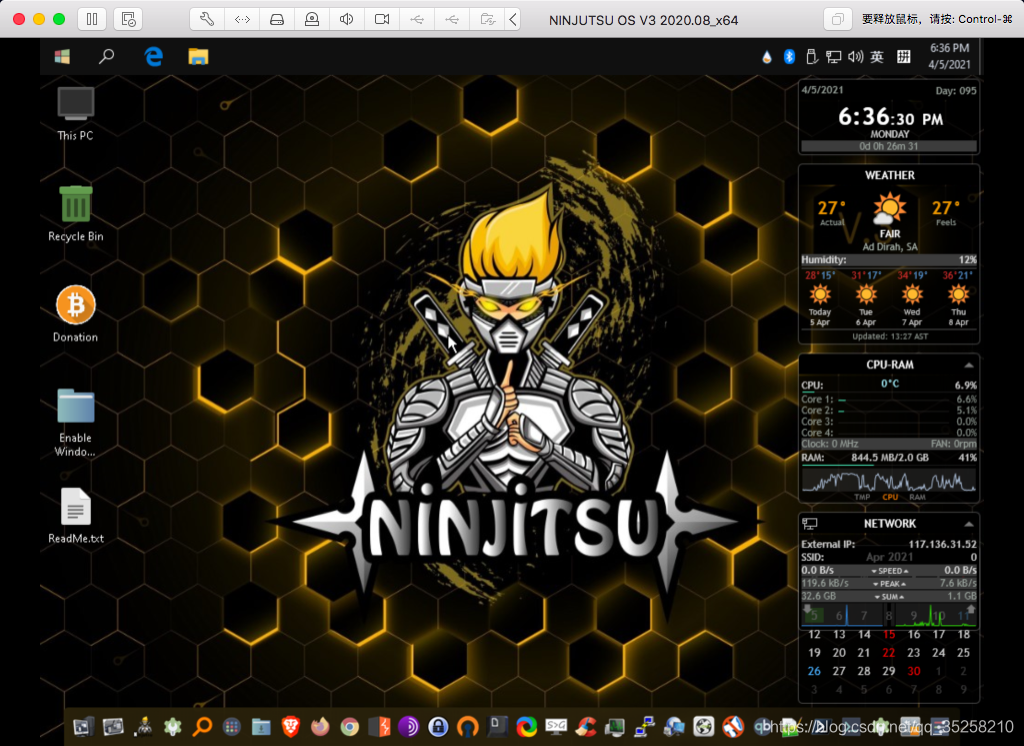This screenshot has width=1024, height=746.
Task: Open the orange magnifier search dock icon
Action: pyautogui.click(x=202, y=726)
